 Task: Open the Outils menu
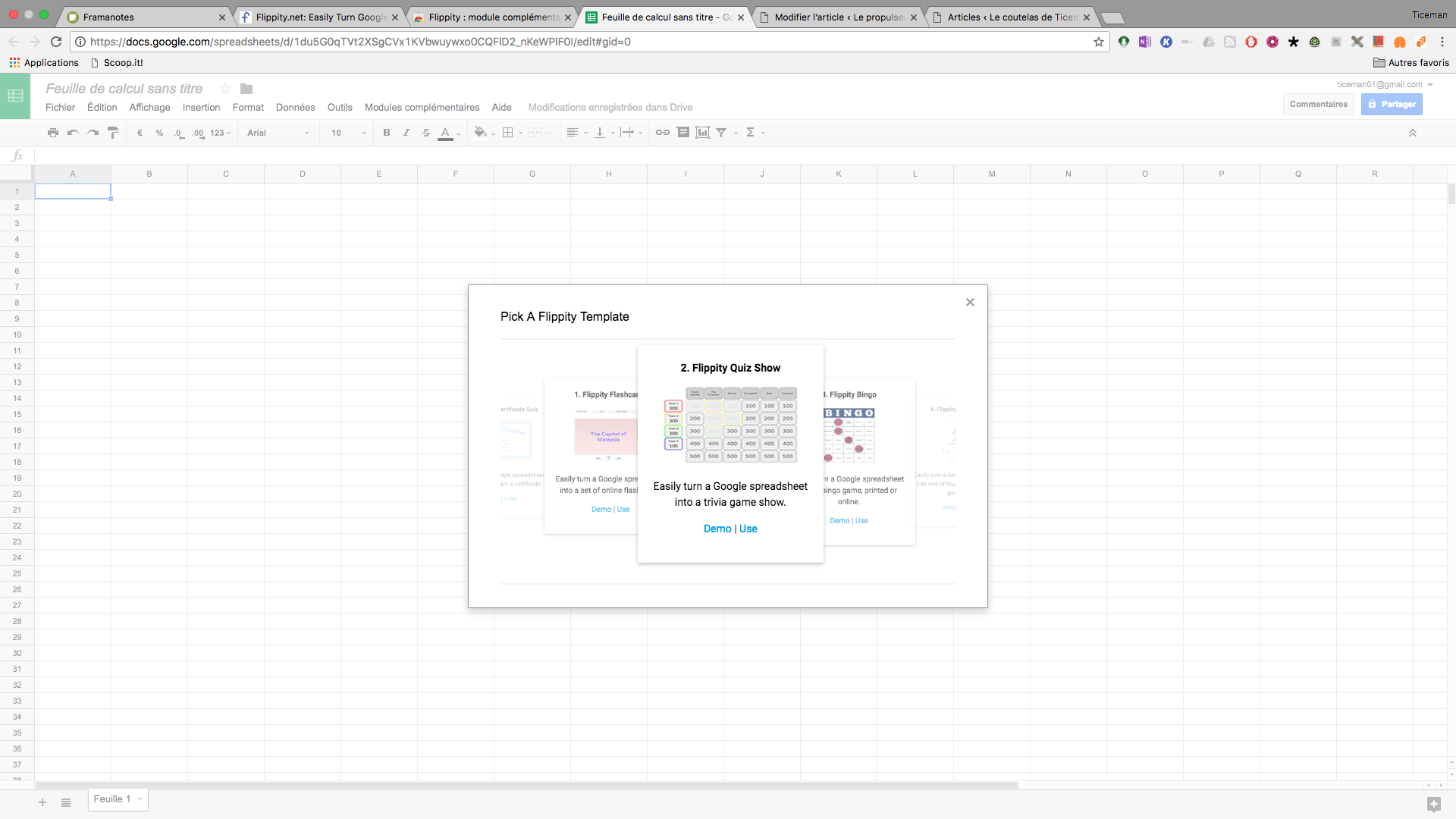click(340, 108)
